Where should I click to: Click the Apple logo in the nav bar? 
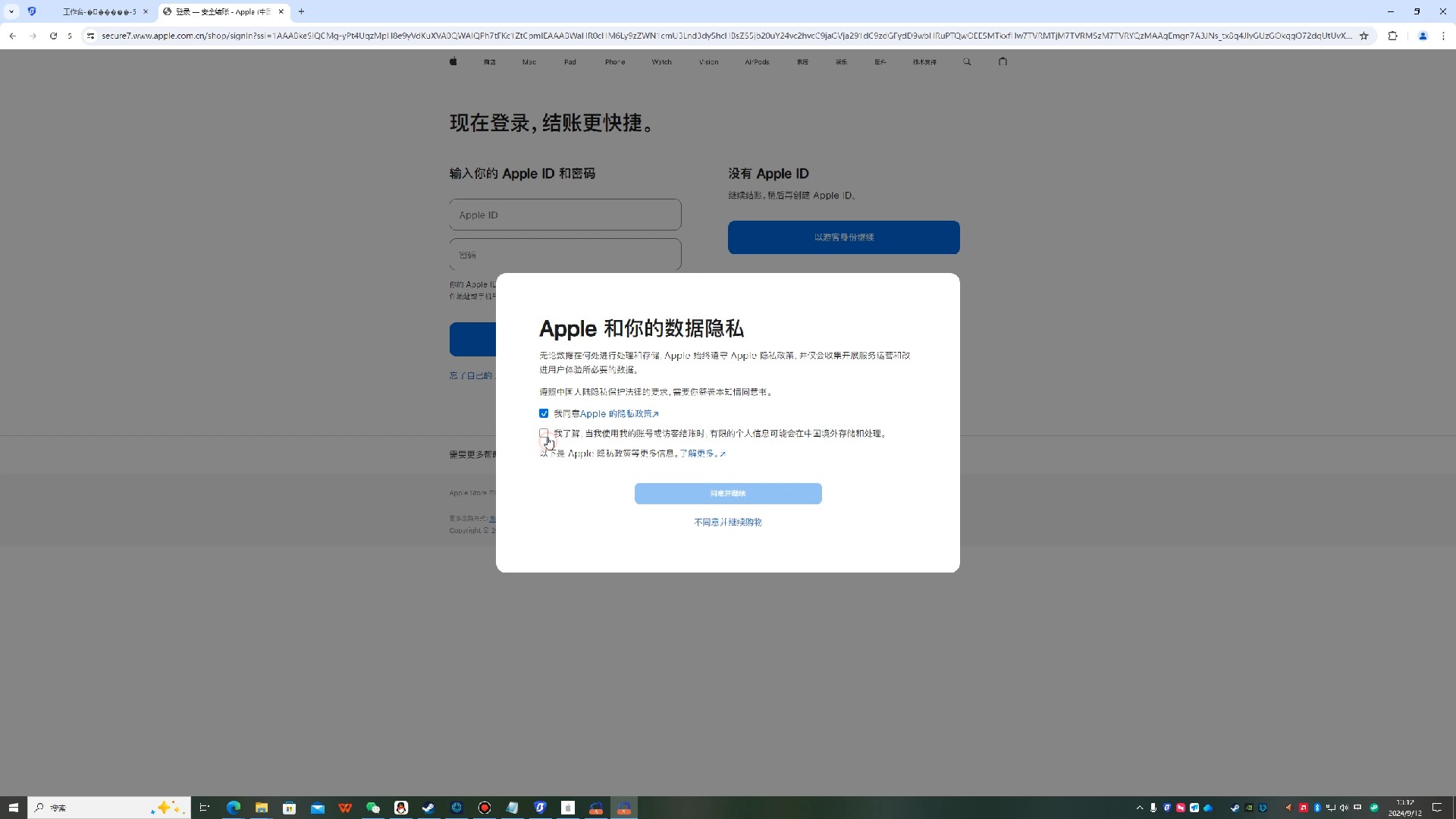pos(453,61)
